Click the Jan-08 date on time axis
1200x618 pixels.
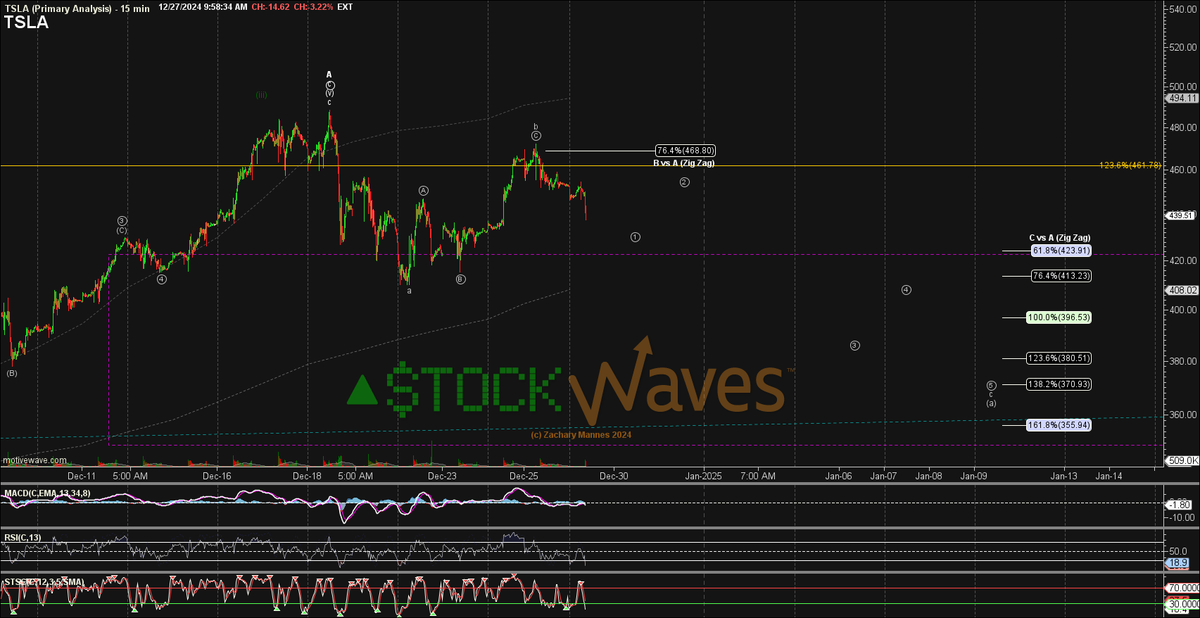point(930,476)
